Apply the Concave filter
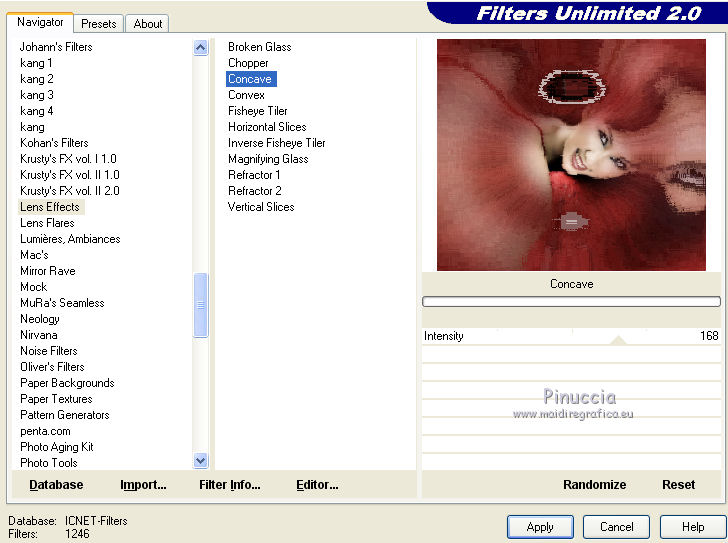 coord(540,527)
